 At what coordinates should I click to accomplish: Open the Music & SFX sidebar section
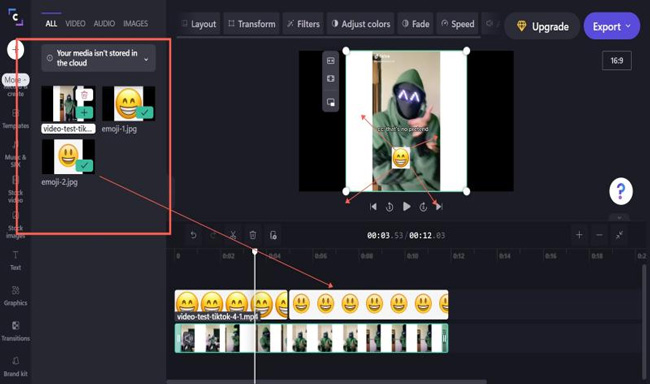[x=15, y=154]
